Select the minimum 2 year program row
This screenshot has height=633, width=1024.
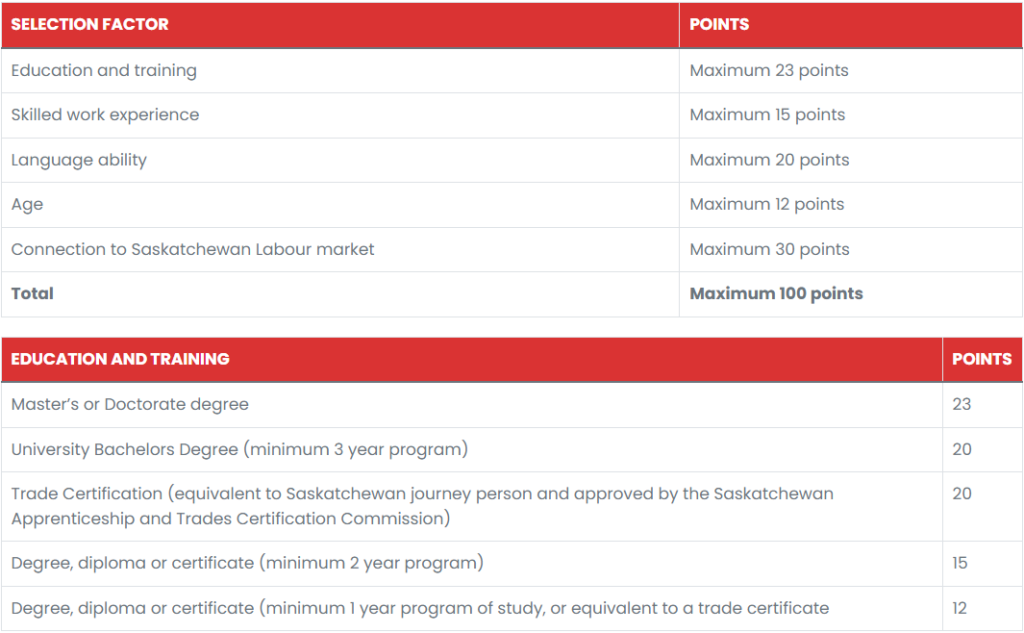point(512,564)
